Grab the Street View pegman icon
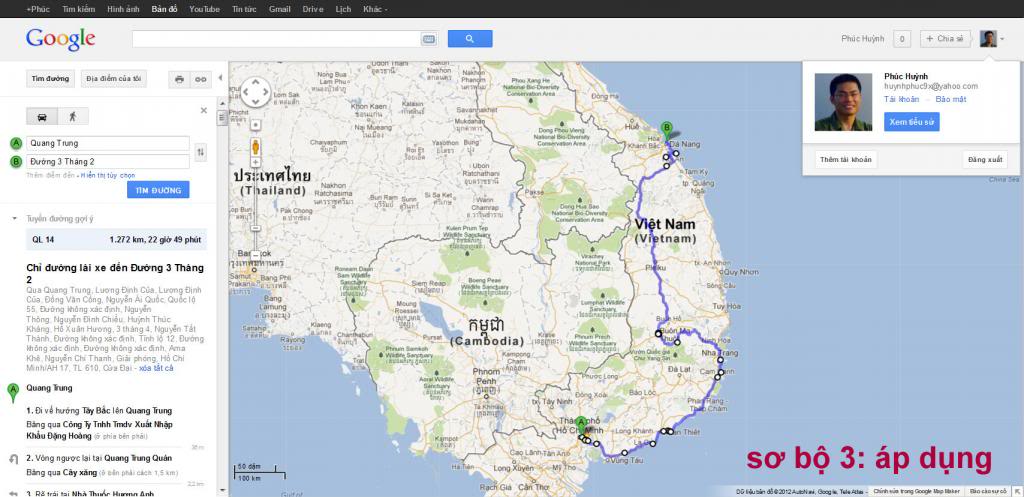1024x497 pixels. [255, 146]
